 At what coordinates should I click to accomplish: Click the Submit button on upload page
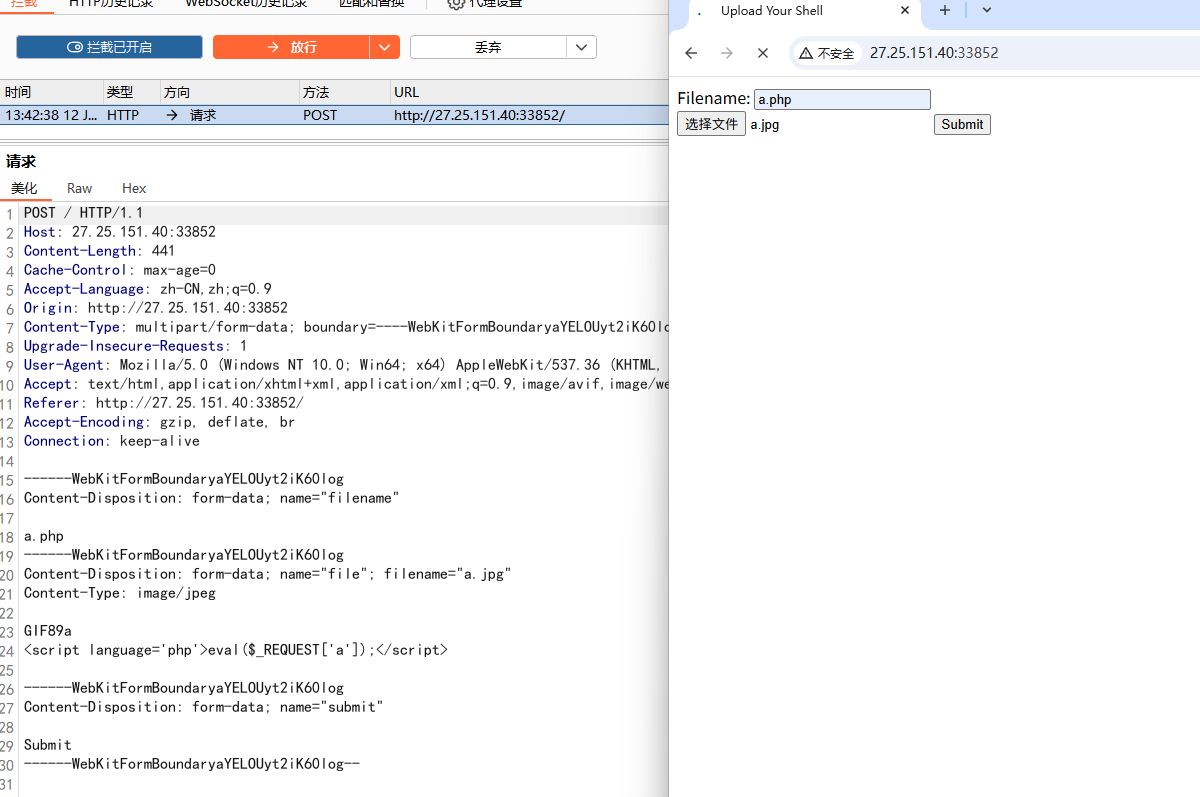pyautogui.click(x=962, y=124)
